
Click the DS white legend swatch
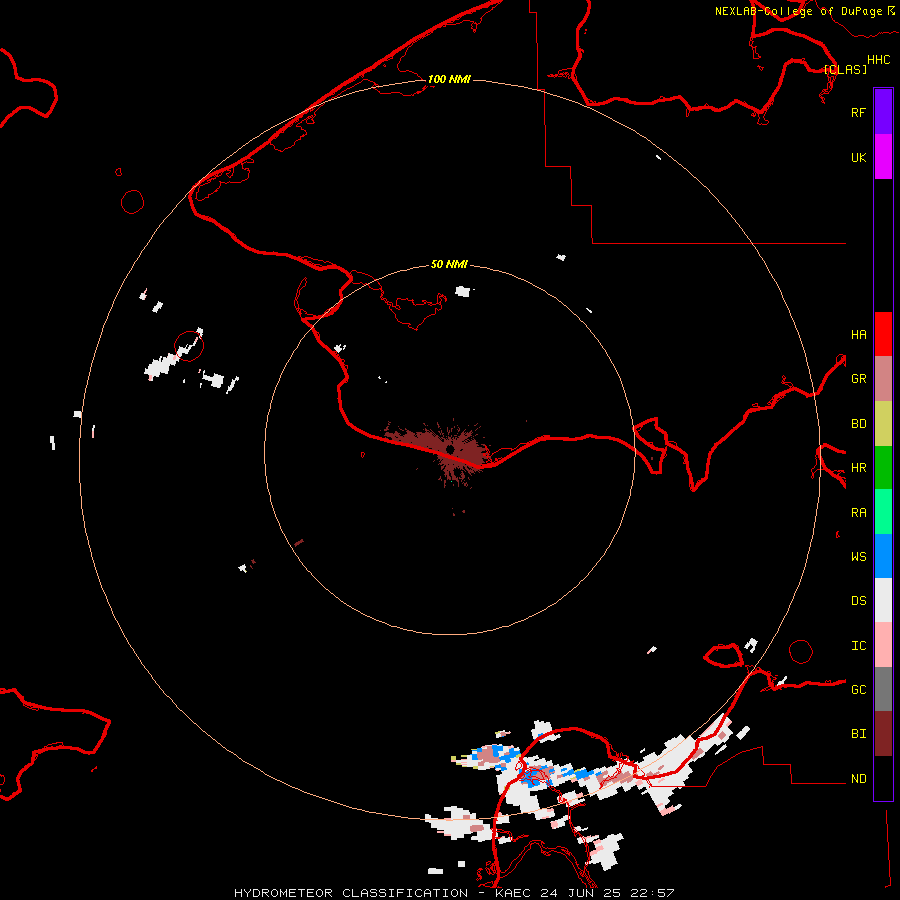click(883, 600)
